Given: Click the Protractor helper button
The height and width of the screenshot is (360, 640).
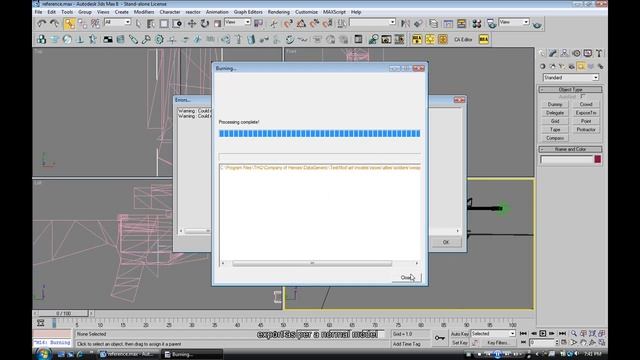Looking at the screenshot, I should [586, 129].
